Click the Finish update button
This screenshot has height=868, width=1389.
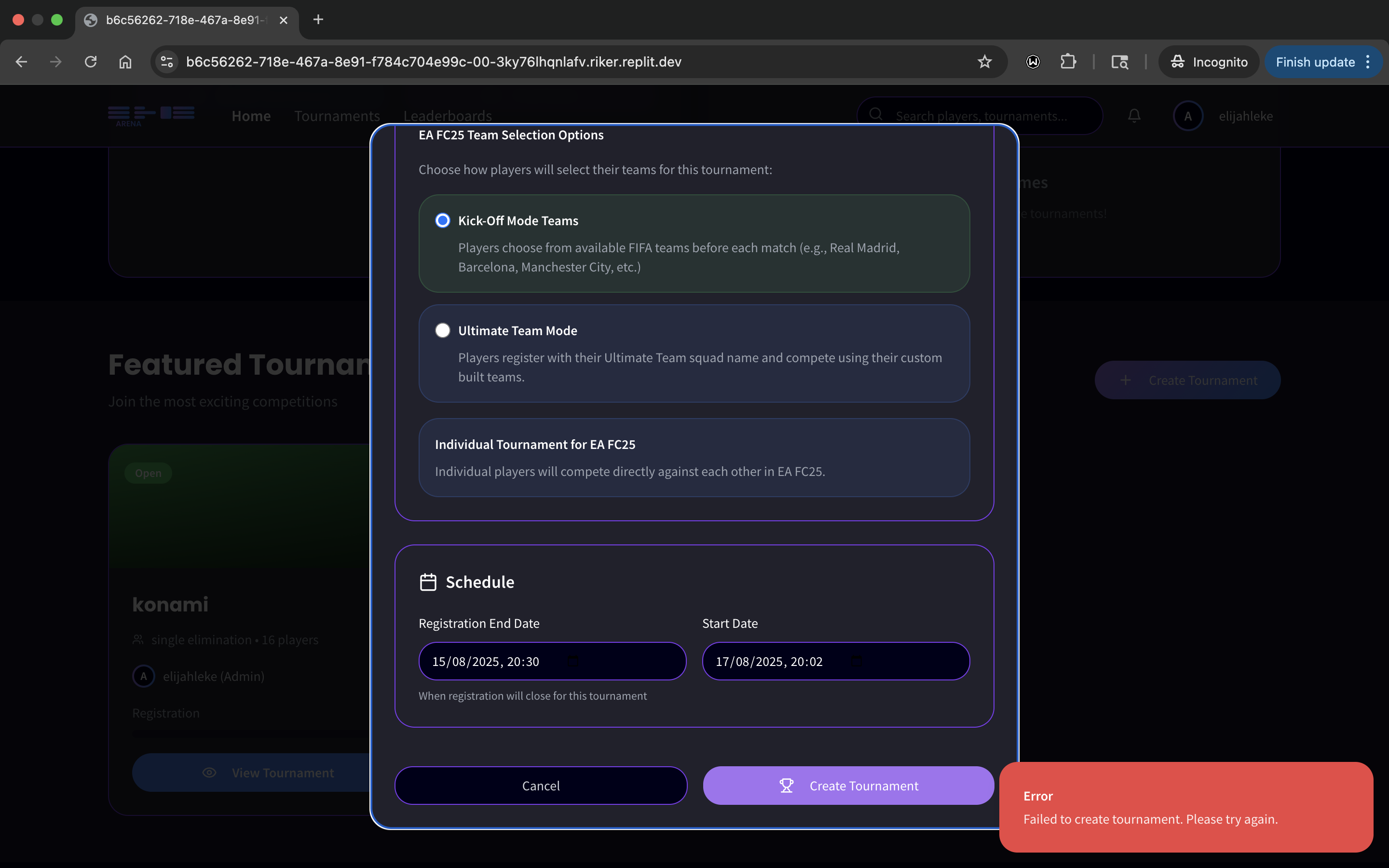pos(1315,61)
